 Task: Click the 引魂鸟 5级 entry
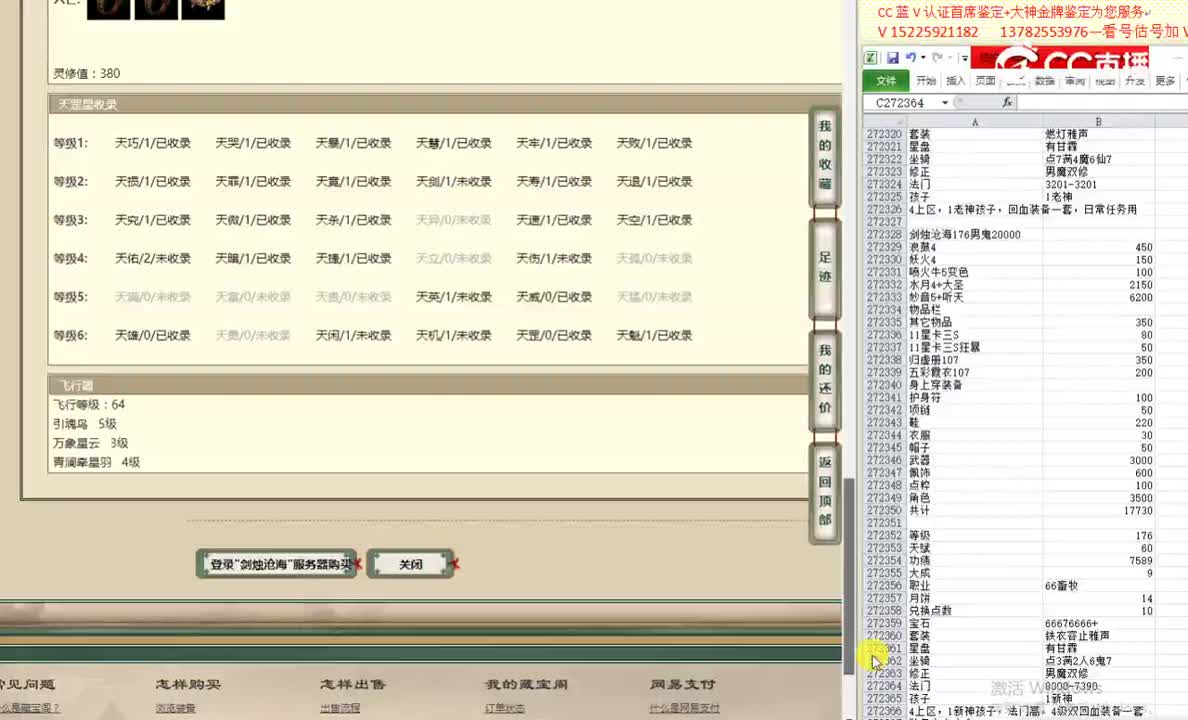[x=85, y=424]
